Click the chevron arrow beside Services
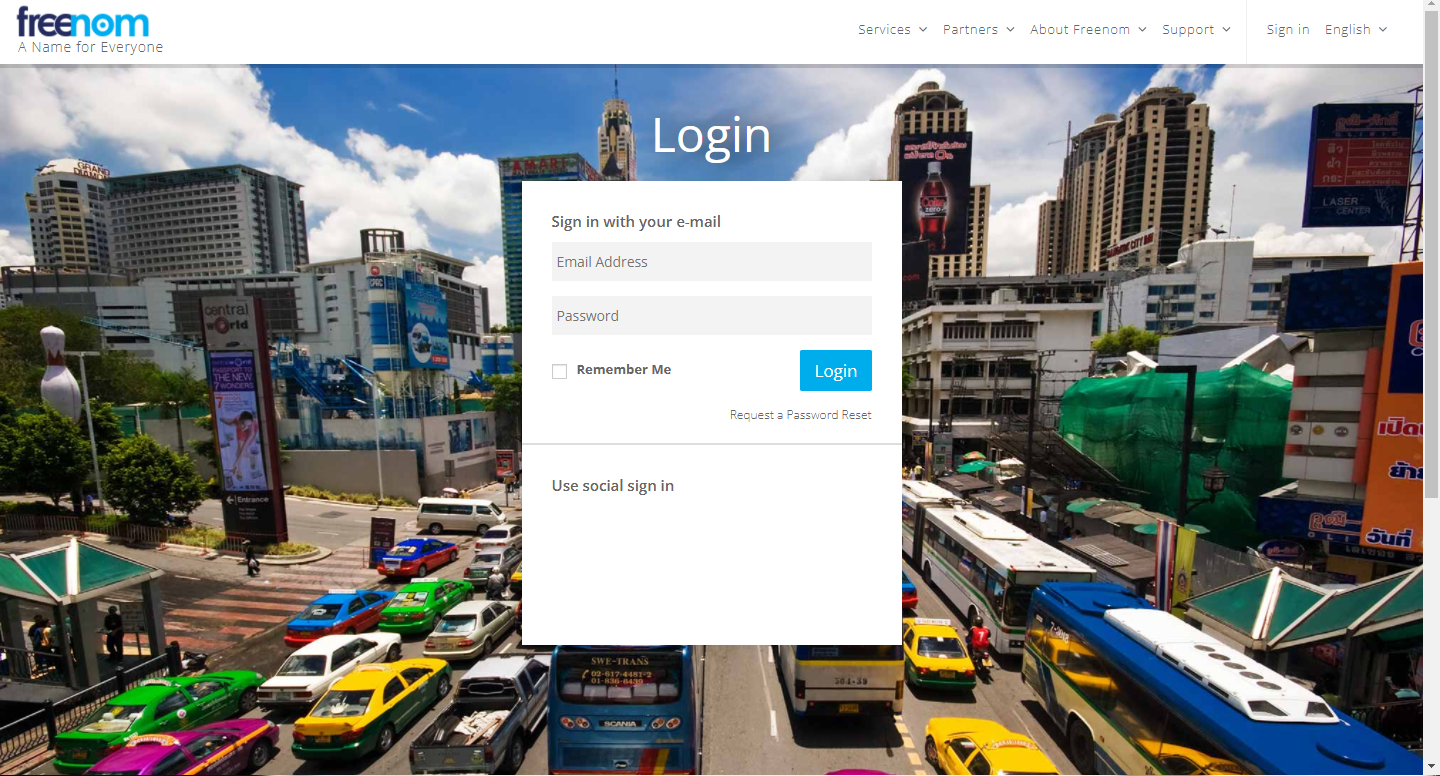Screen dimensions: 1440x776 point(923,30)
